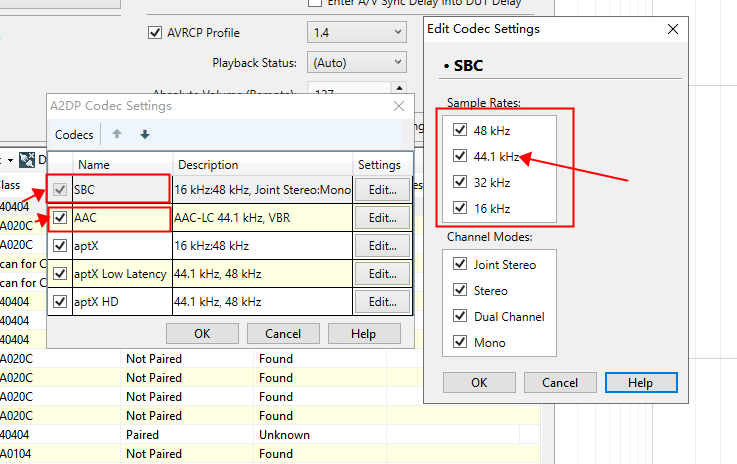Close the Edit Codec Settings dialog

[x=673, y=29]
